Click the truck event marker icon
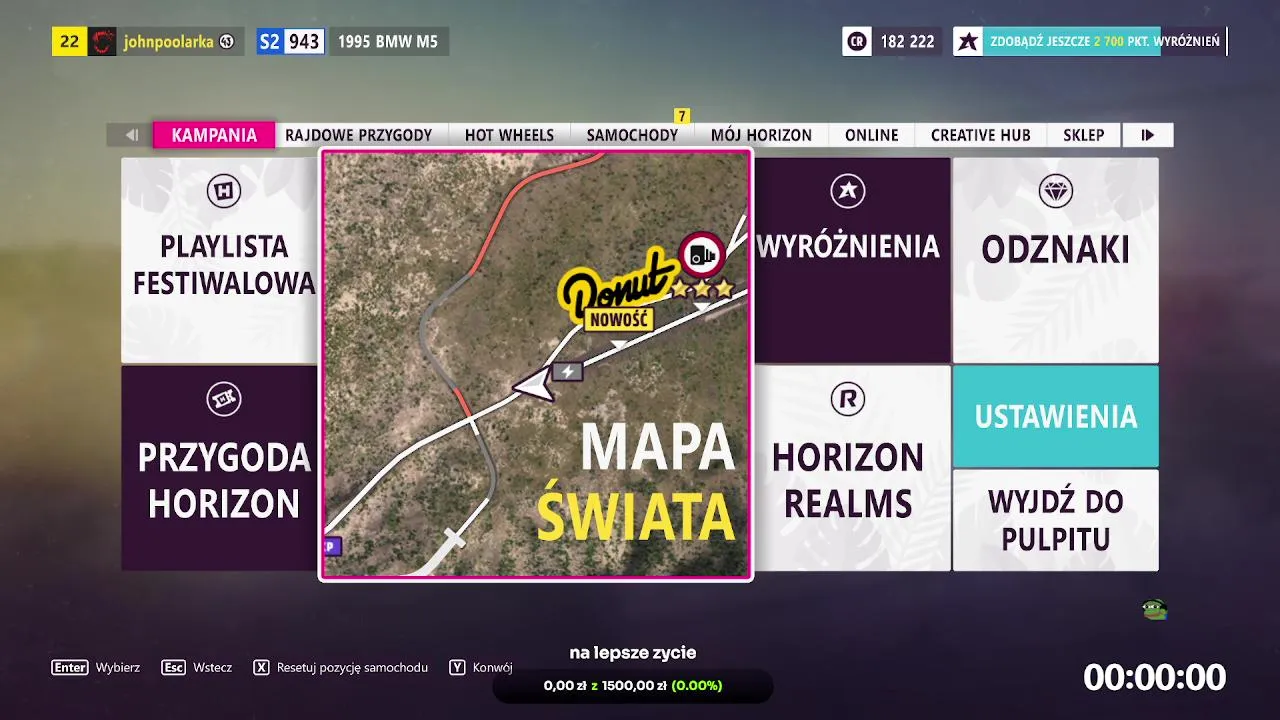This screenshot has width=1280, height=720. 702,256
